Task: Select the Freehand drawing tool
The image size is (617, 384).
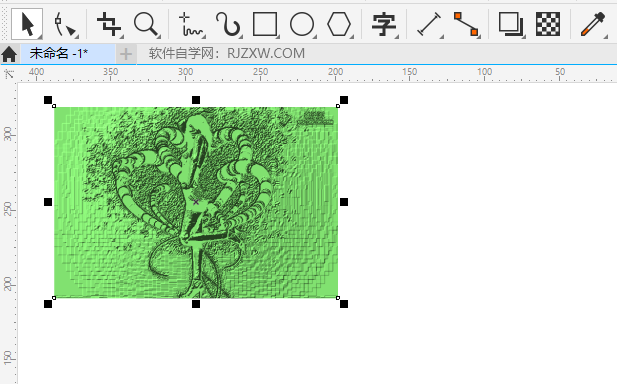Action: [x=190, y=24]
